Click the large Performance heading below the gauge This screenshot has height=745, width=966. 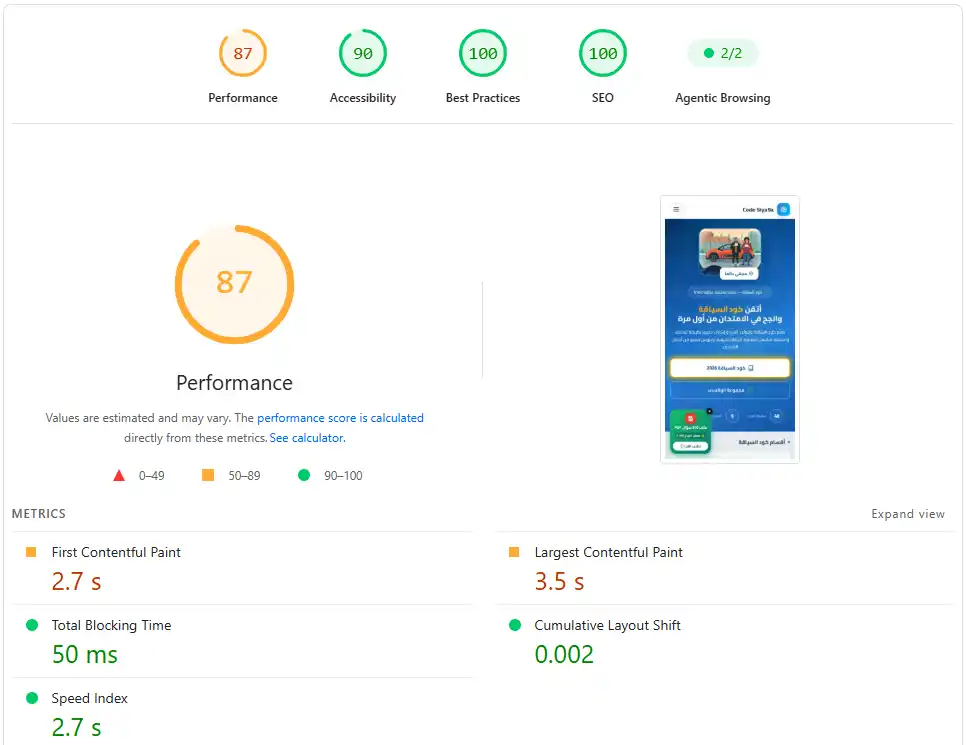(234, 383)
